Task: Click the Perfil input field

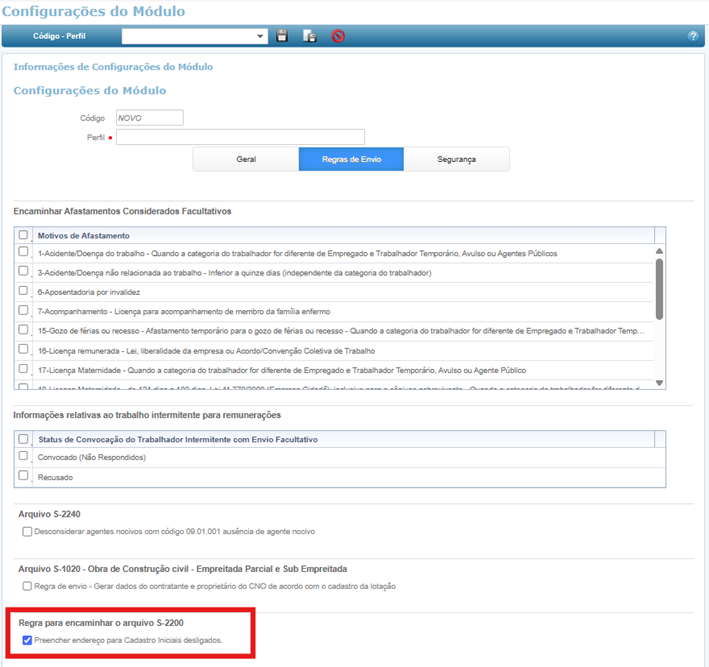Action: click(x=240, y=137)
